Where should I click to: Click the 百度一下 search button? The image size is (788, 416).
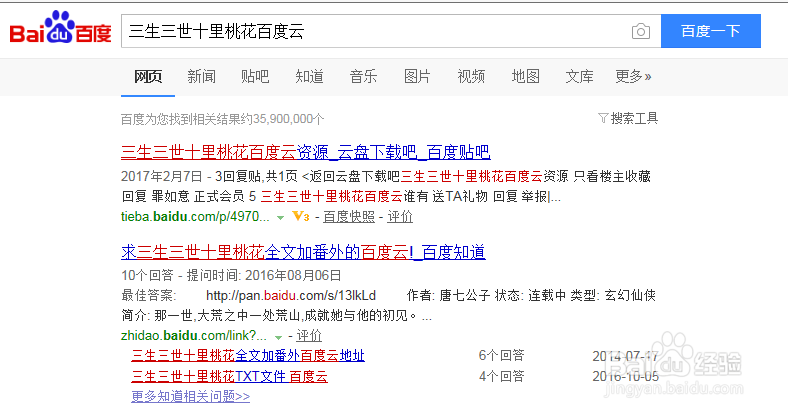click(x=711, y=31)
